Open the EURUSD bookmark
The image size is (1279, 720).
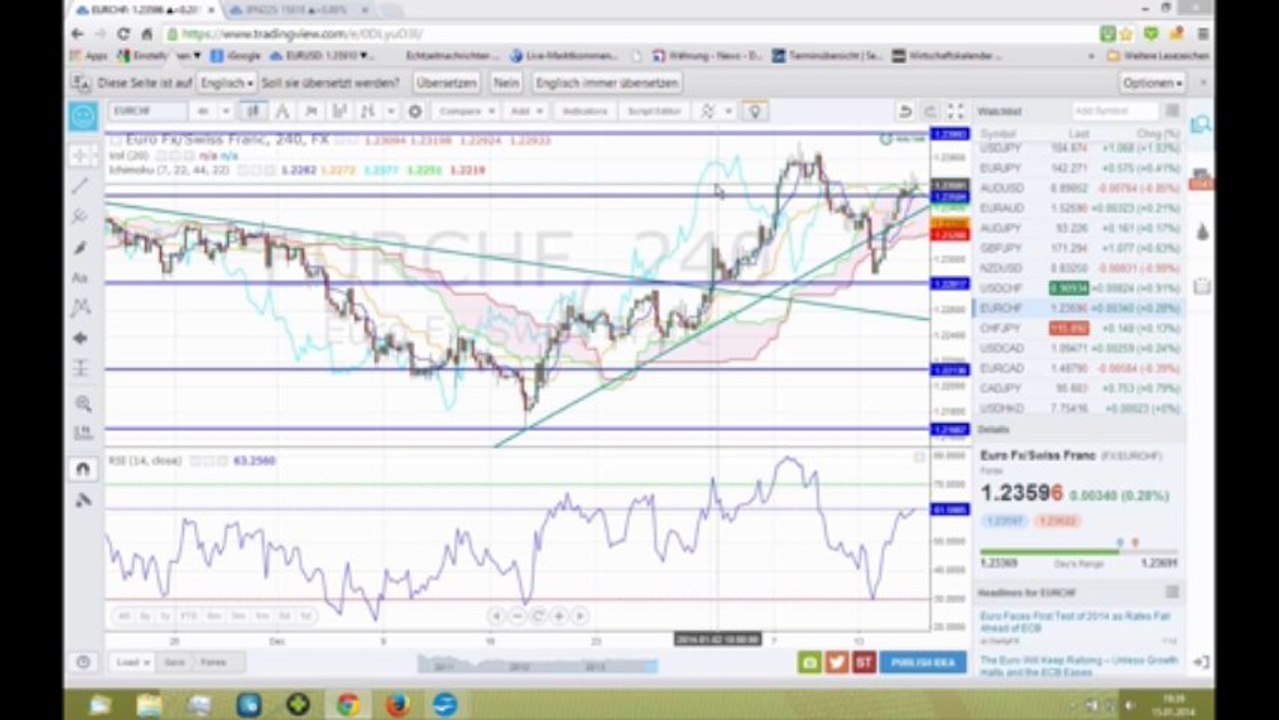click(321, 56)
